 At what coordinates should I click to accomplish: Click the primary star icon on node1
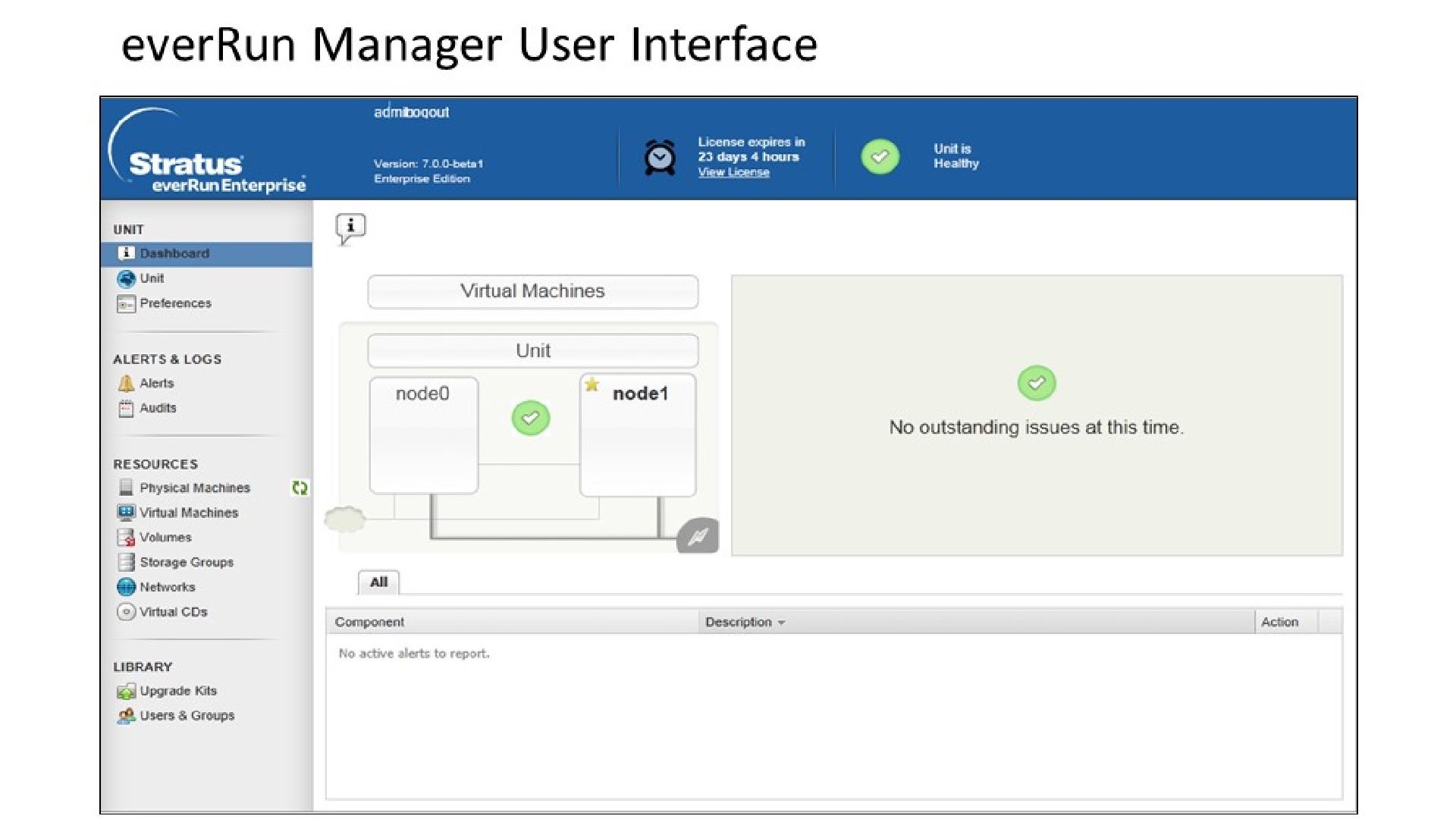coord(591,384)
